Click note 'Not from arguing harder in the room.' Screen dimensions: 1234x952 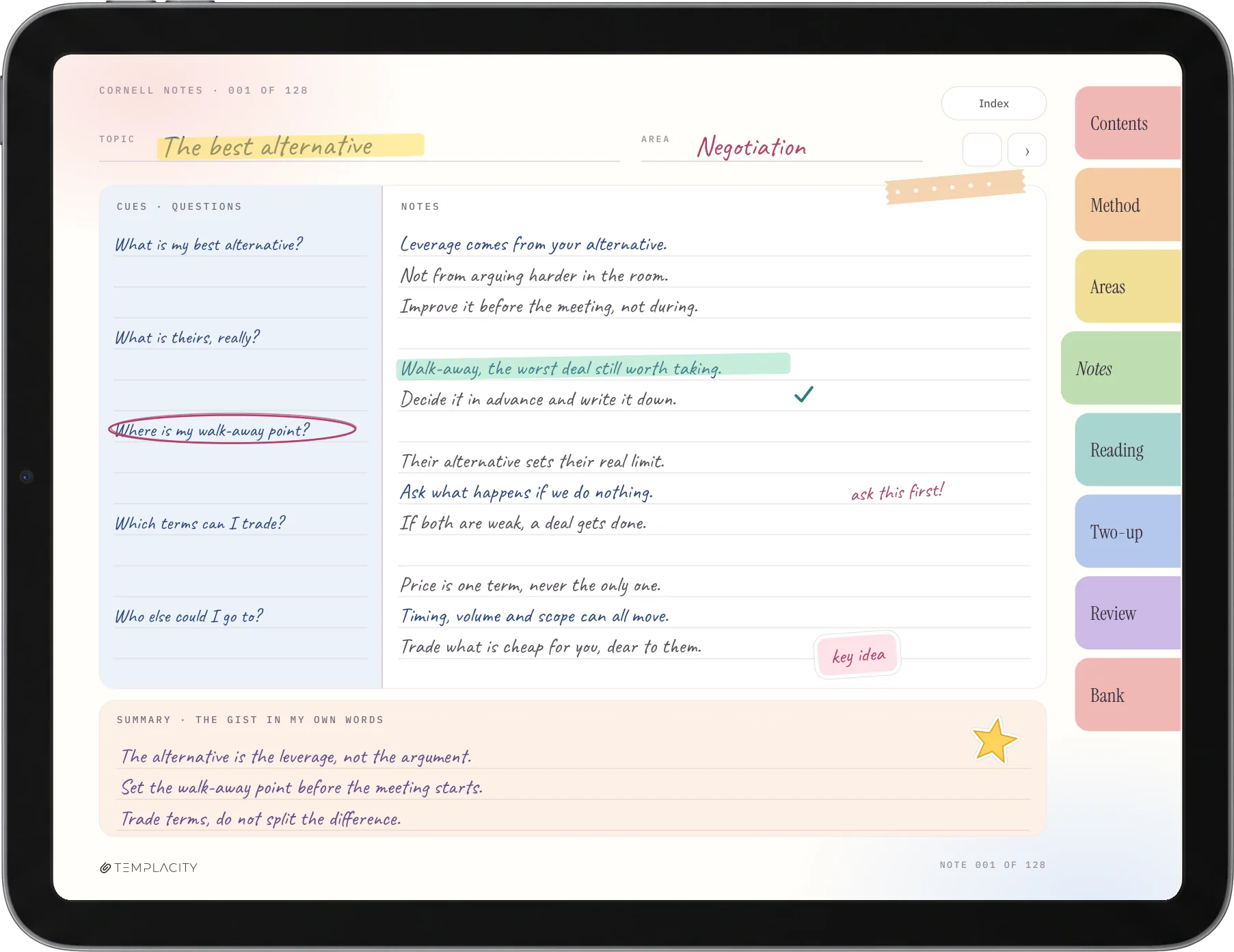(x=534, y=276)
